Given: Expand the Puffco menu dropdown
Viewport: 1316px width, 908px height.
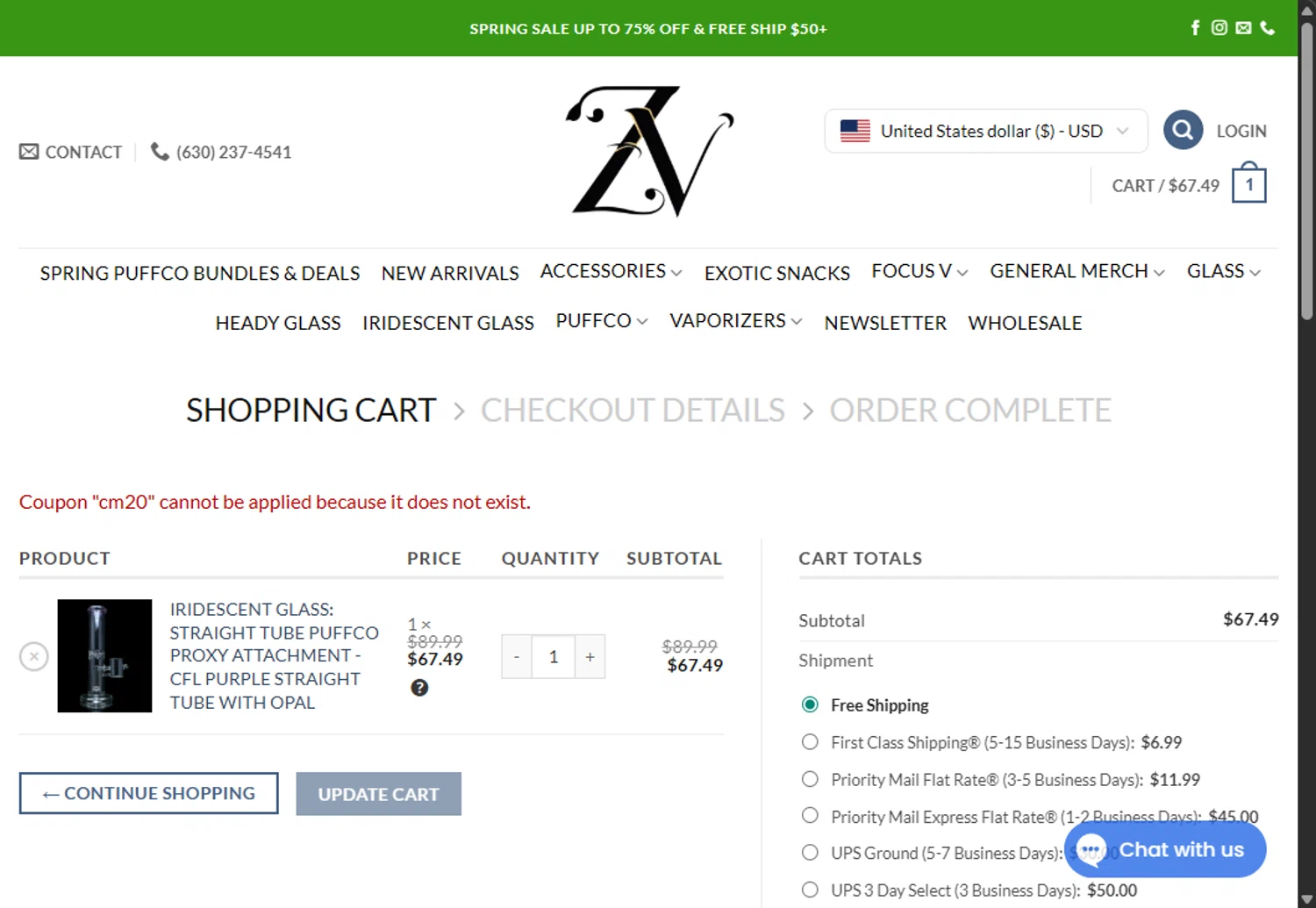Looking at the screenshot, I should coord(602,321).
